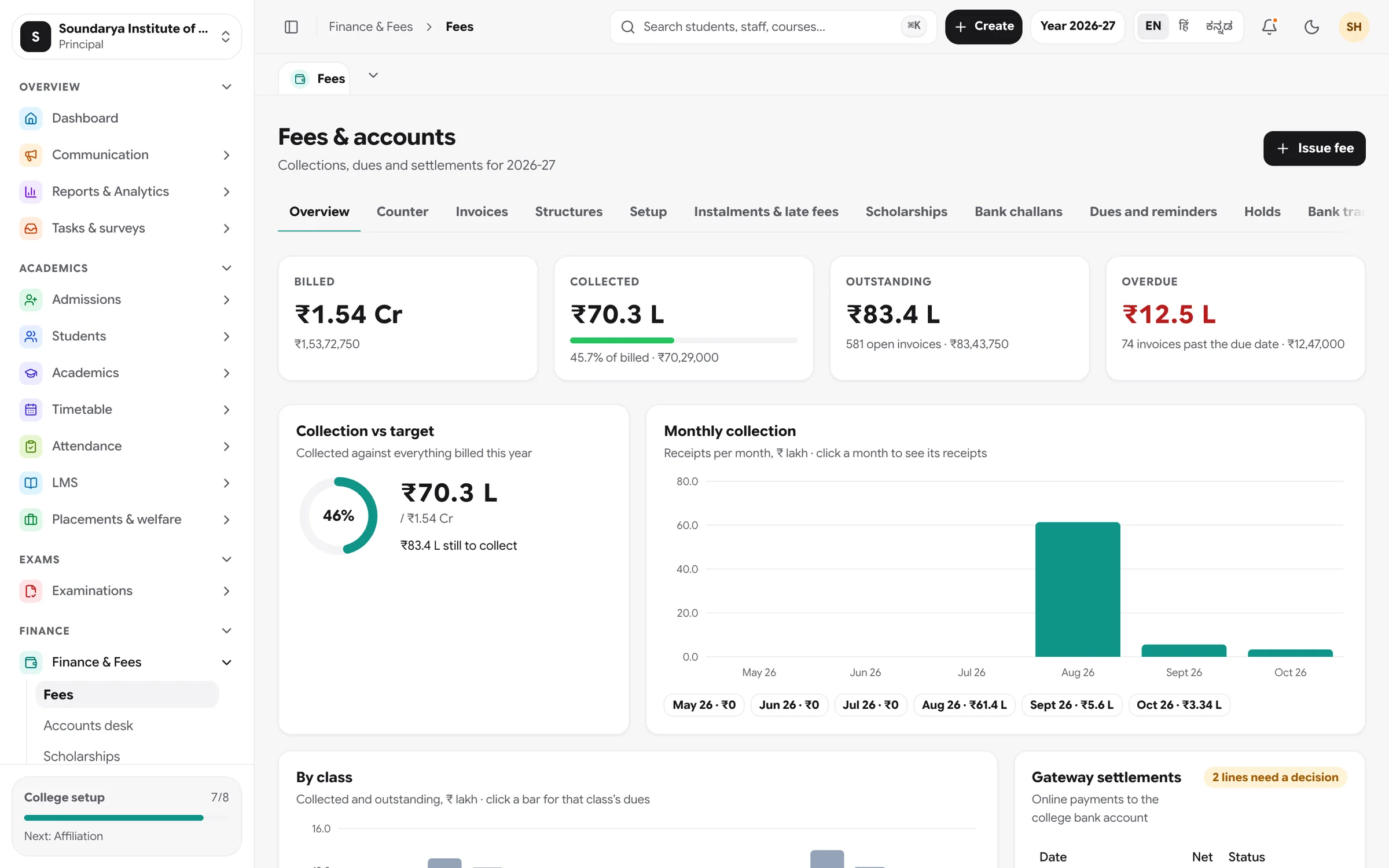Open Accounts desk in sidebar
The image size is (1389, 868).
point(88,726)
